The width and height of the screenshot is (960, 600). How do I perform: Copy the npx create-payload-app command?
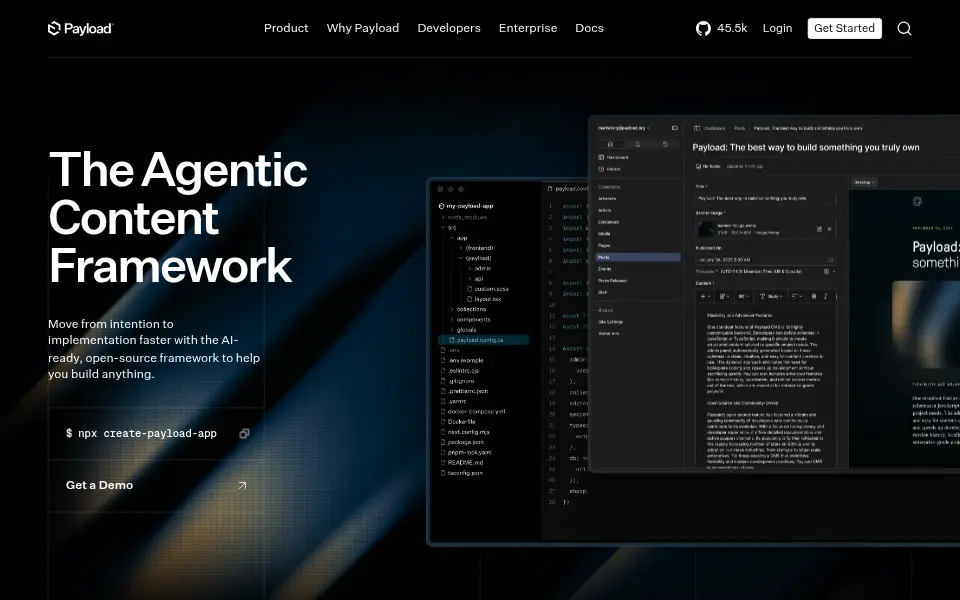click(x=244, y=433)
